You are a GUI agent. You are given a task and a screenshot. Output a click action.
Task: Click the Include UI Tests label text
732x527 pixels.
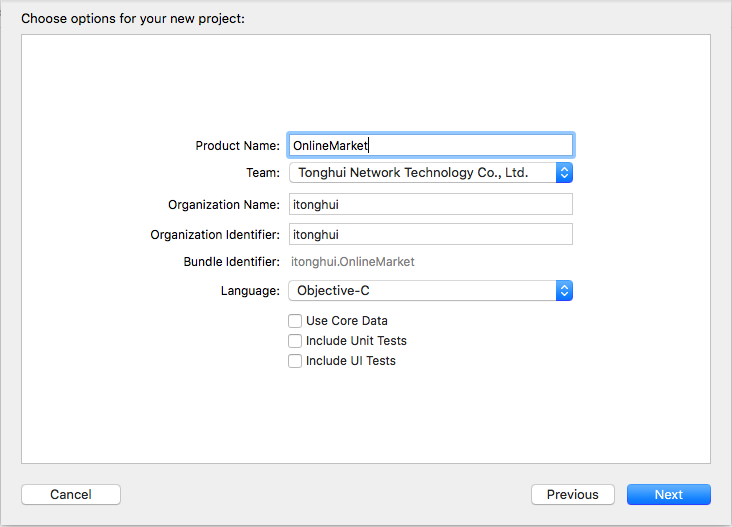tap(351, 361)
